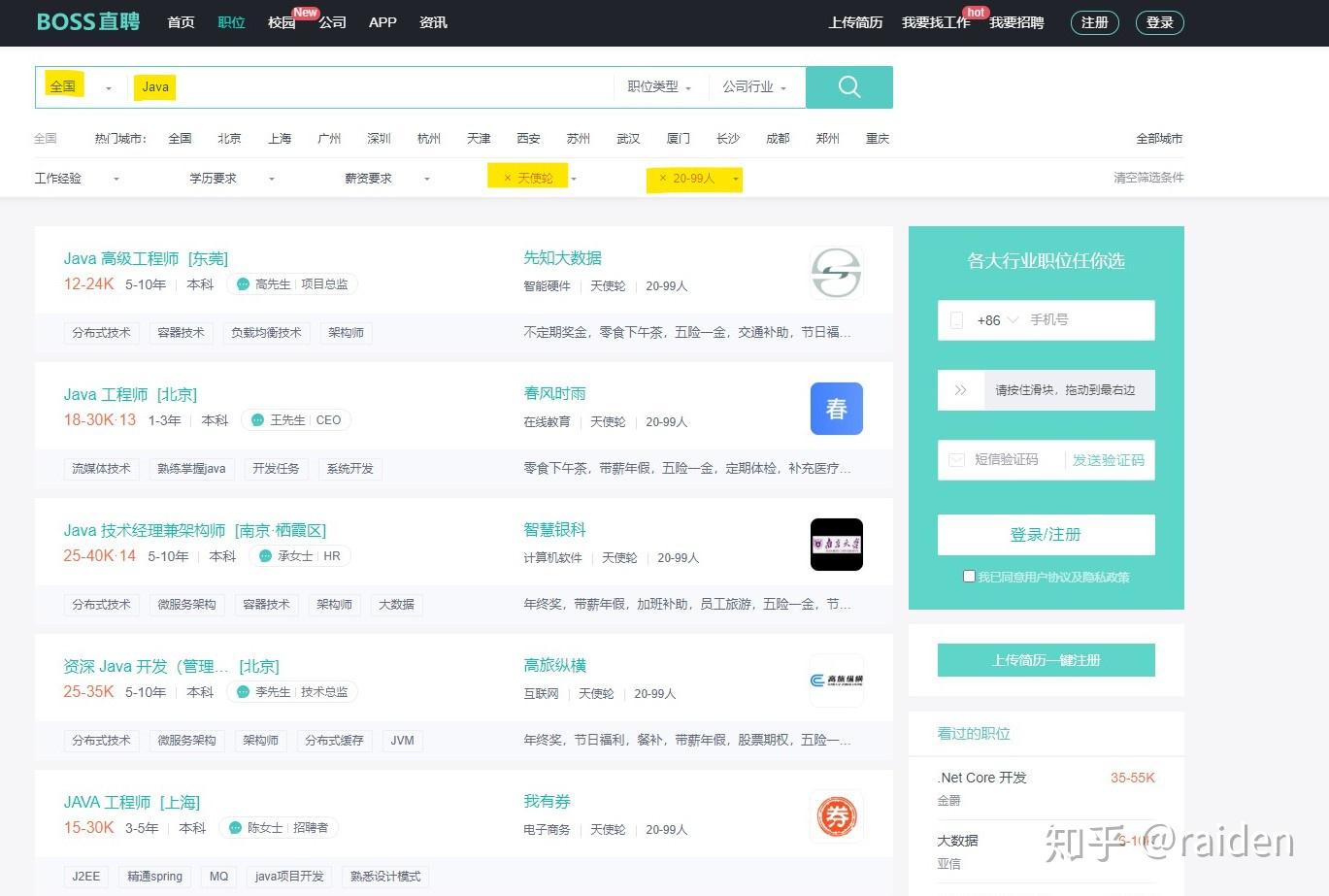The height and width of the screenshot is (896, 1329).
Task: Click the 注册 button
Action: pyautogui.click(x=1095, y=22)
